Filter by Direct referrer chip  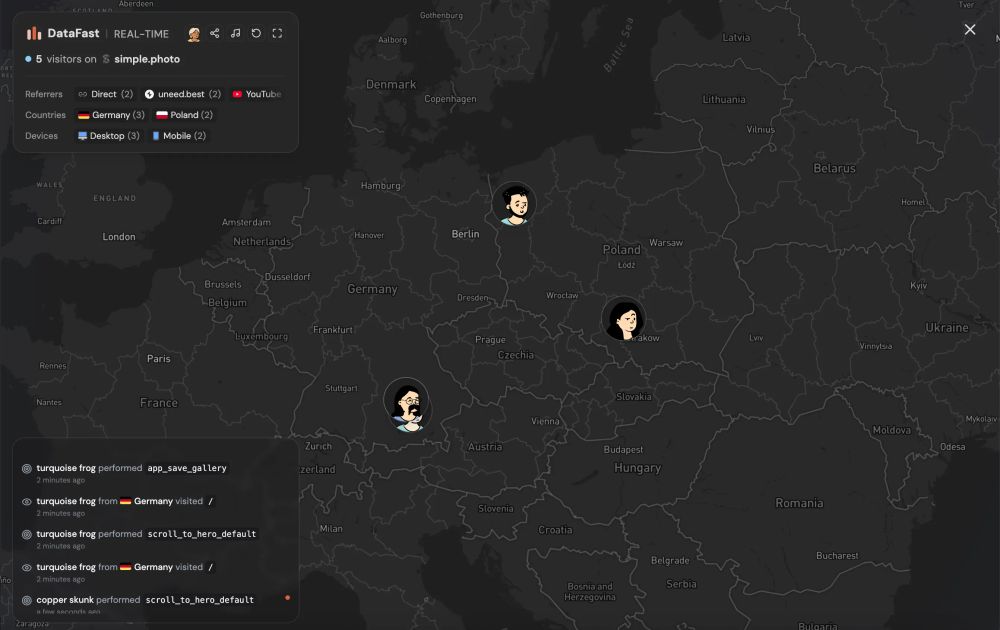click(105, 94)
